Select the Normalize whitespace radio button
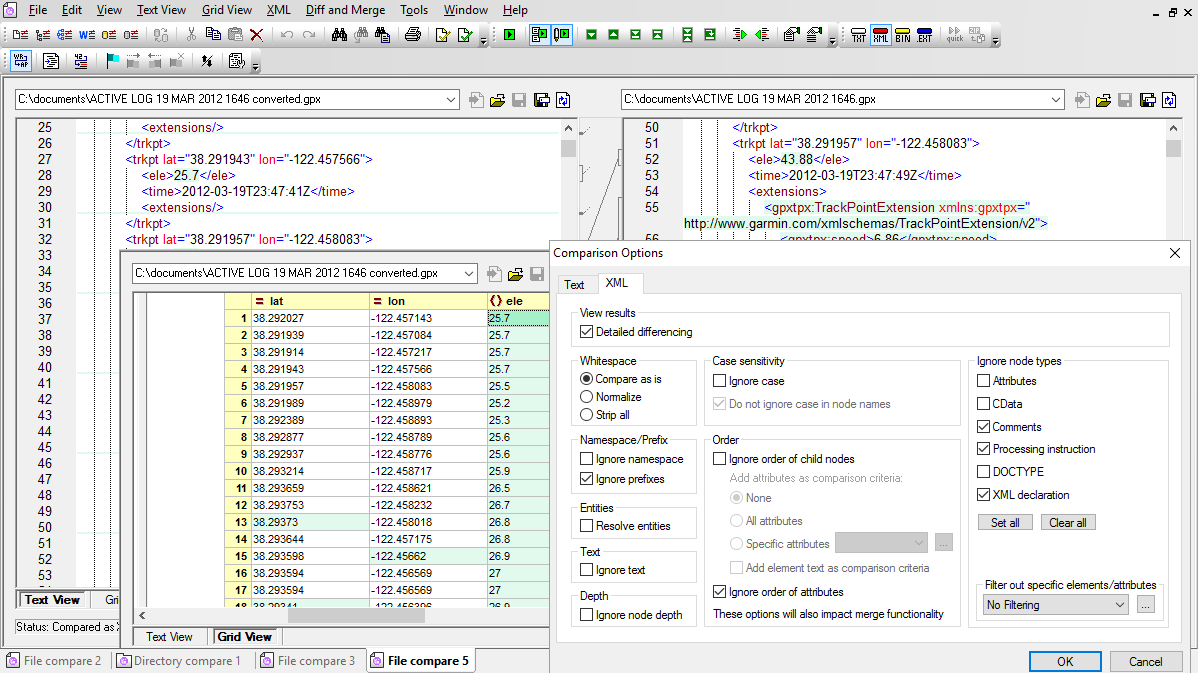Screen dimensions: 1198x673 pyautogui.click(x=587, y=397)
